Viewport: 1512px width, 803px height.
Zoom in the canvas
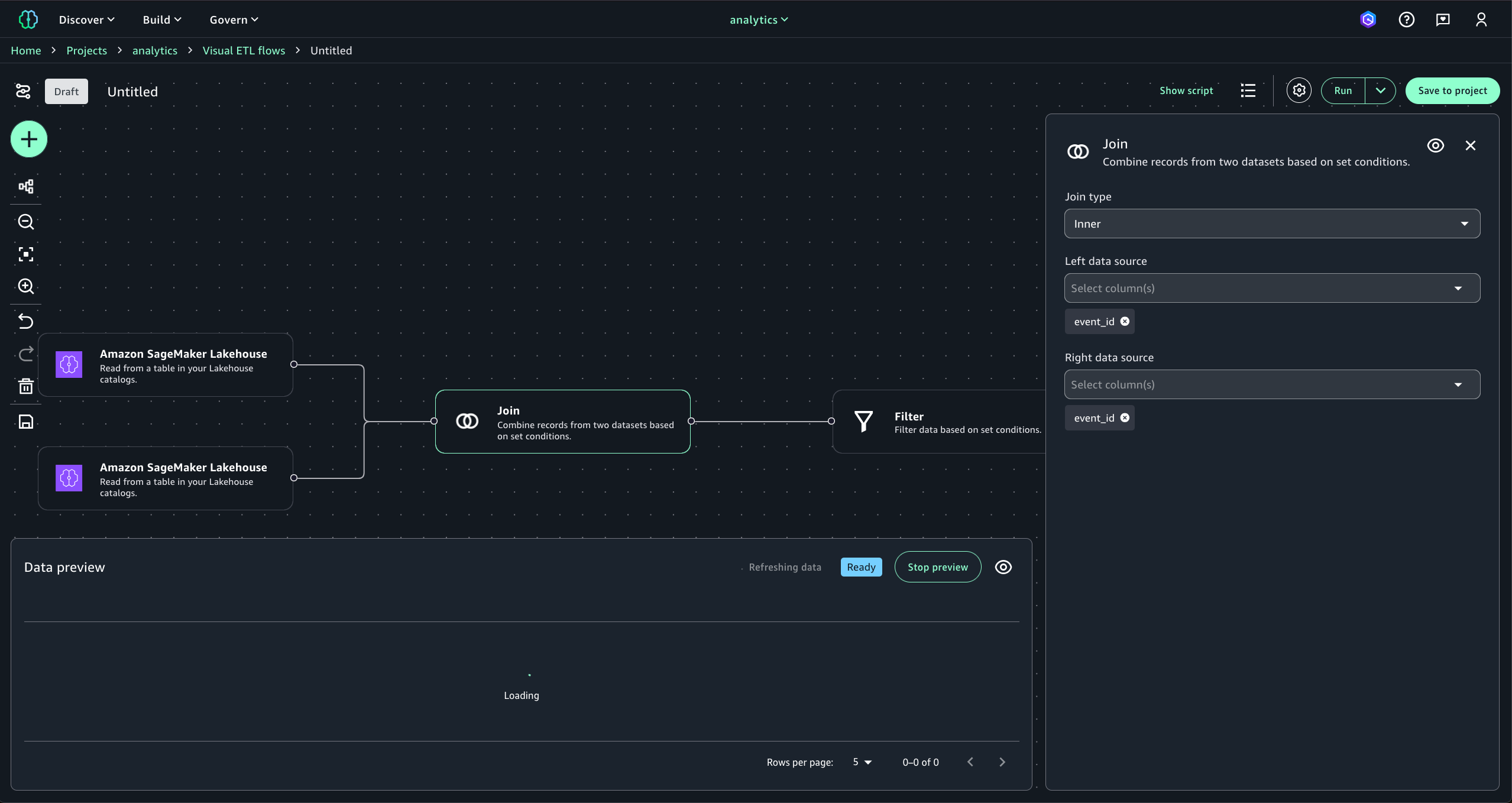point(25,286)
